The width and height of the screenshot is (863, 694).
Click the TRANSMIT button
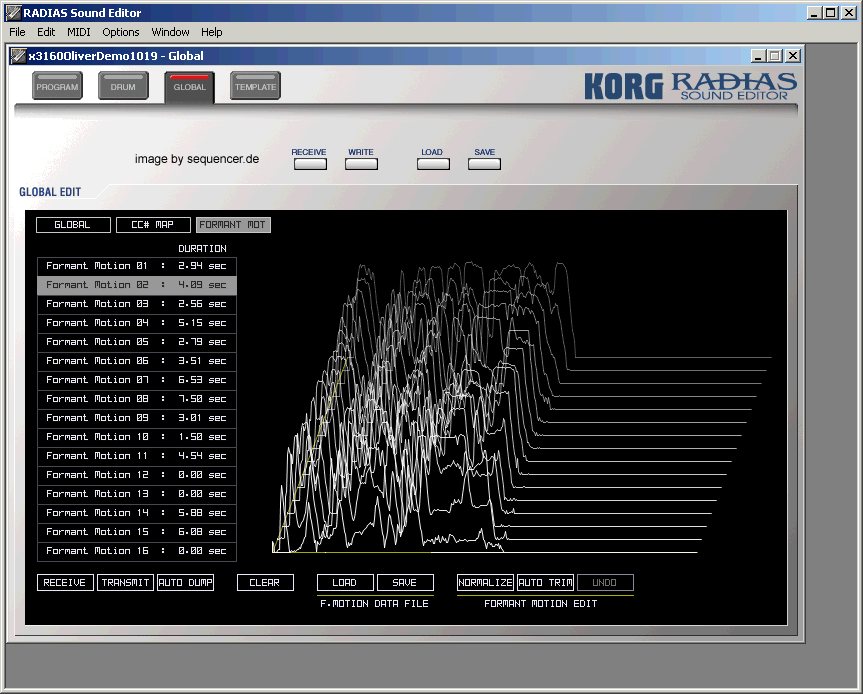pyautogui.click(x=125, y=582)
